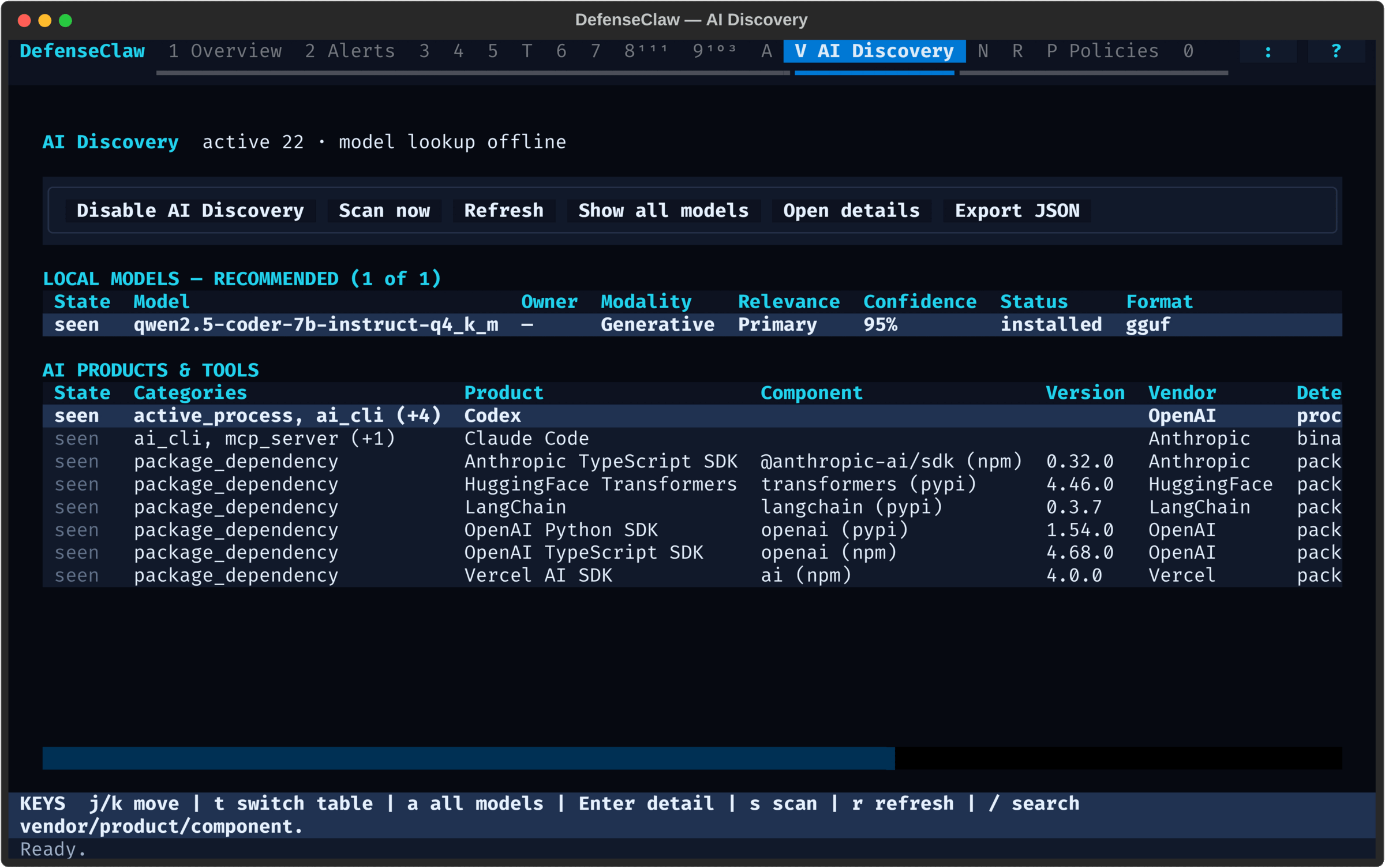The image size is (1385, 868).
Task: Click the Export JSON button
Action: [x=1017, y=211]
